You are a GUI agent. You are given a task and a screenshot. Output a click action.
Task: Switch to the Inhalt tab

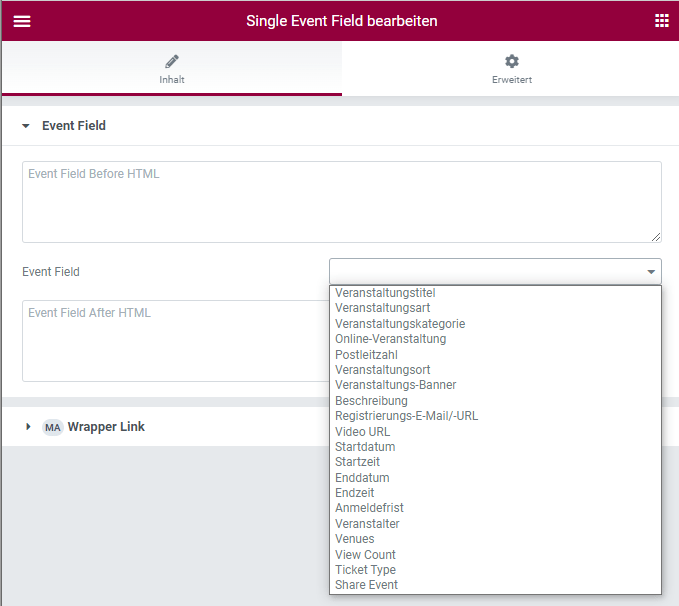[x=172, y=70]
